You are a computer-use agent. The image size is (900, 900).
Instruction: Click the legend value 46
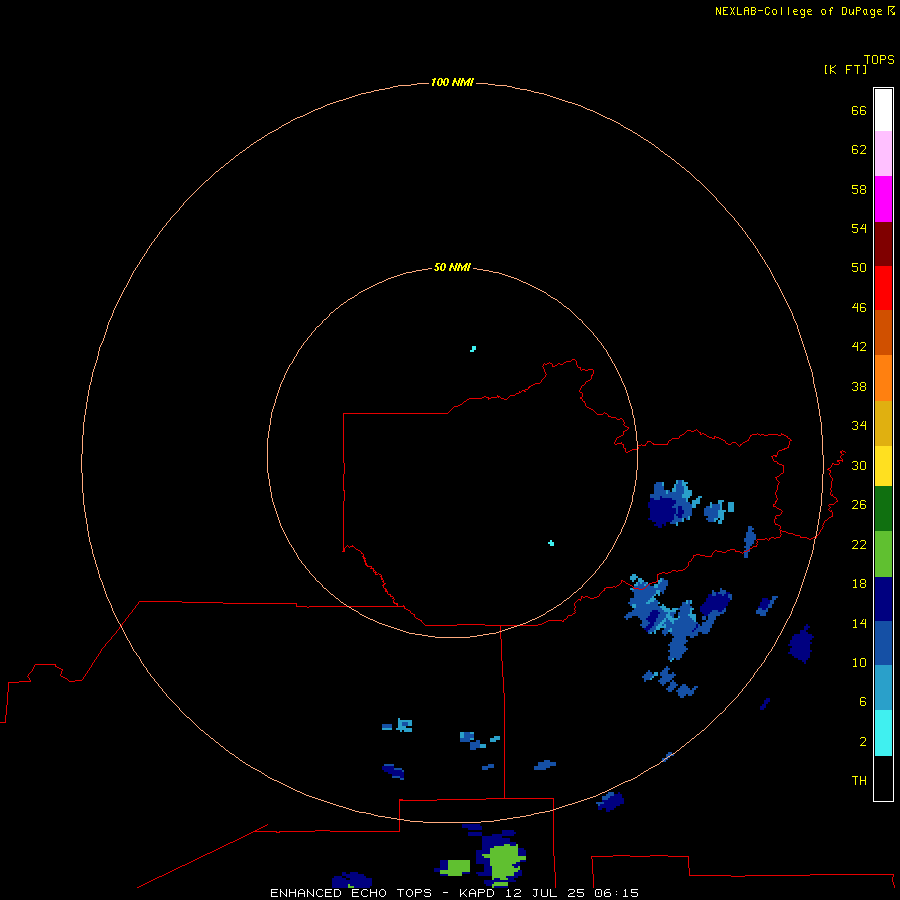pyautogui.click(x=859, y=308)
